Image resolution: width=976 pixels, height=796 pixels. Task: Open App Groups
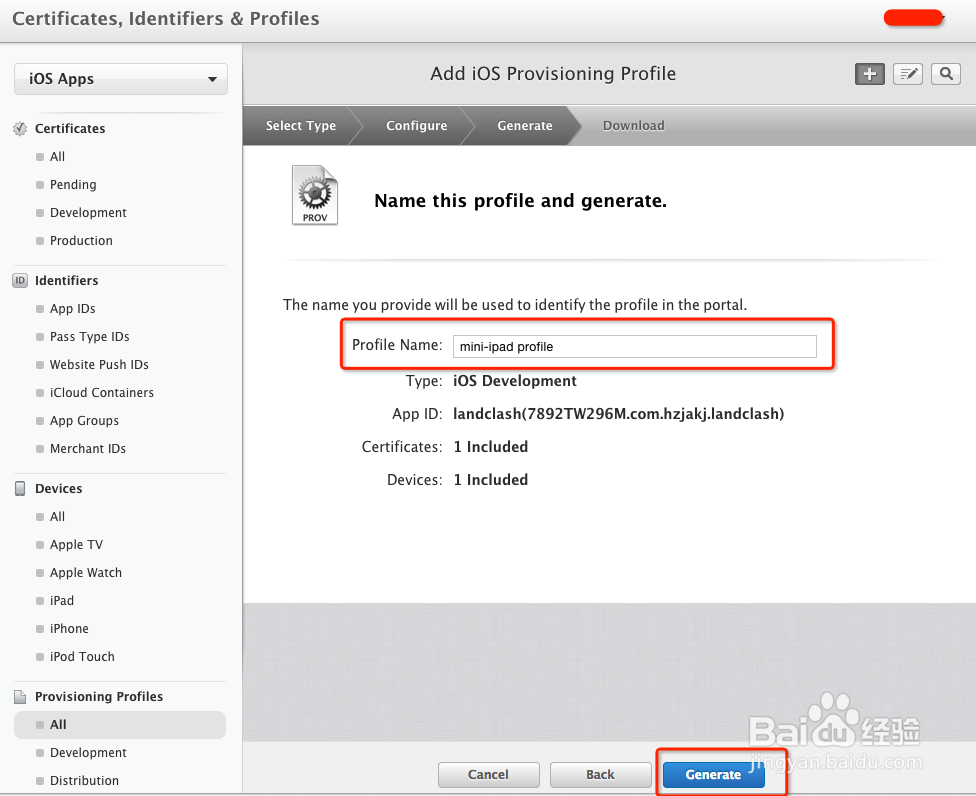click(84, 421)
